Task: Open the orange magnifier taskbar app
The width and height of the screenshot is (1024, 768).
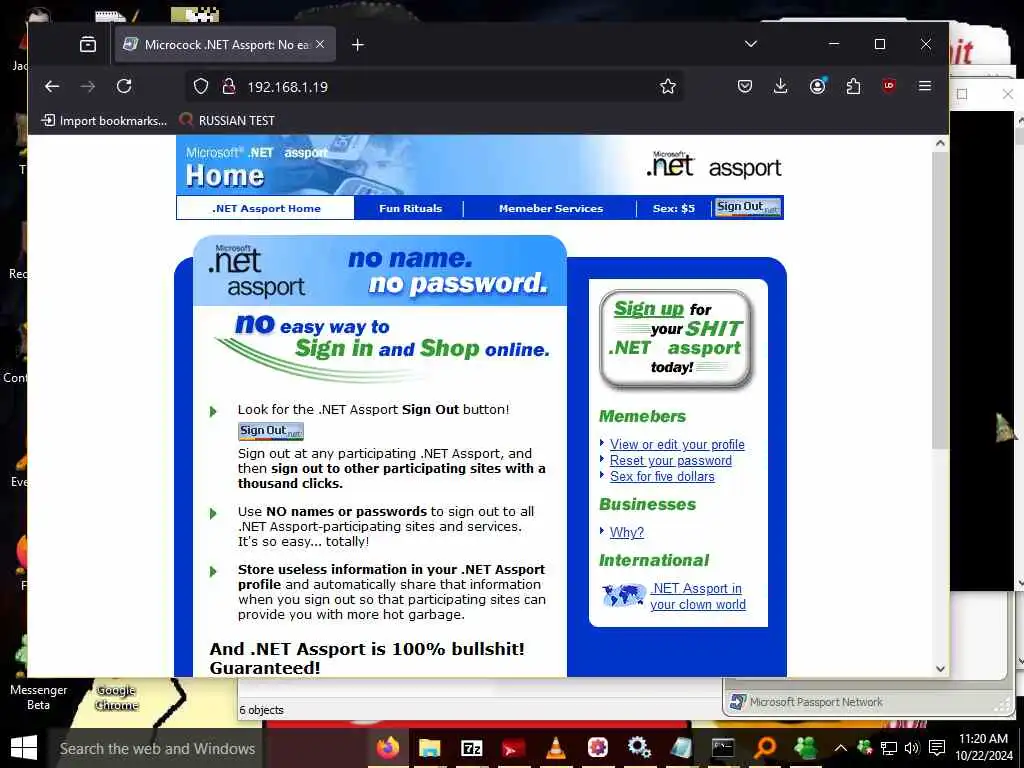Action: coord(765,748)
